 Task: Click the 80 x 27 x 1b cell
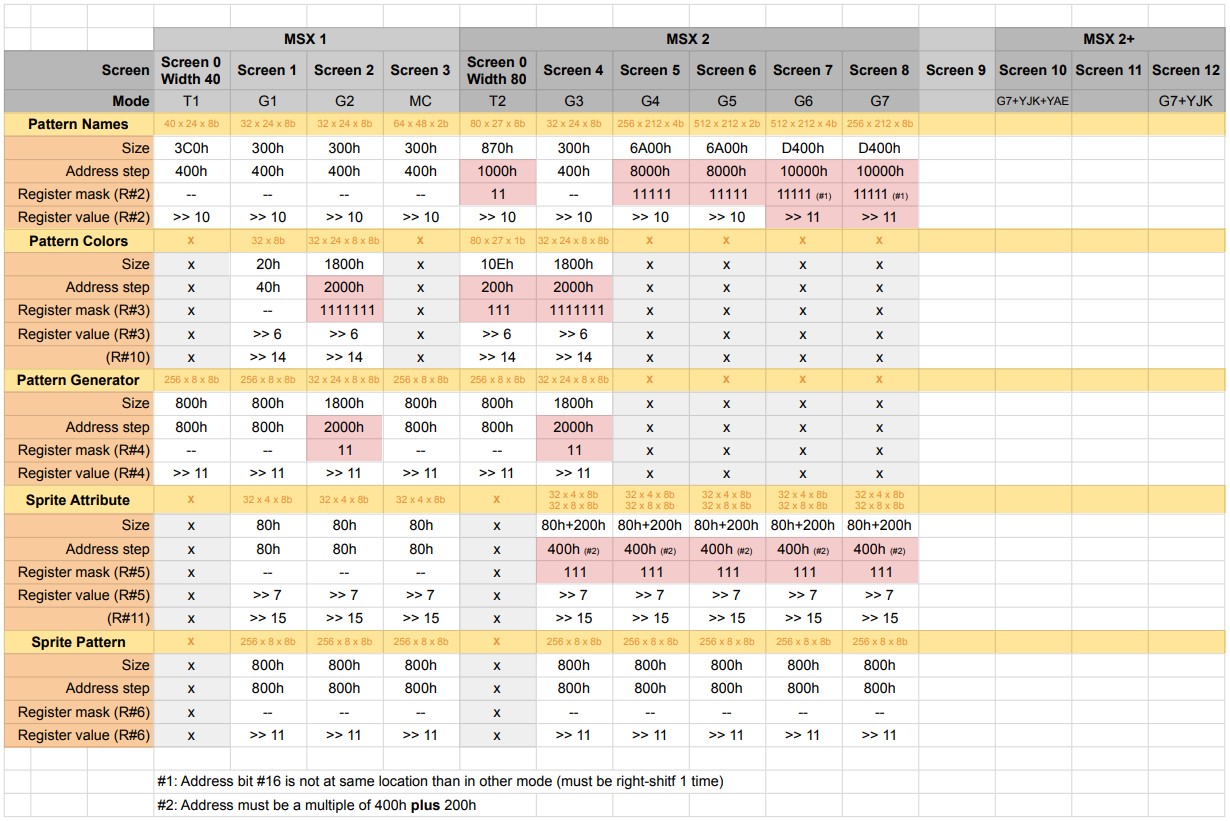[x=497, y=241]
